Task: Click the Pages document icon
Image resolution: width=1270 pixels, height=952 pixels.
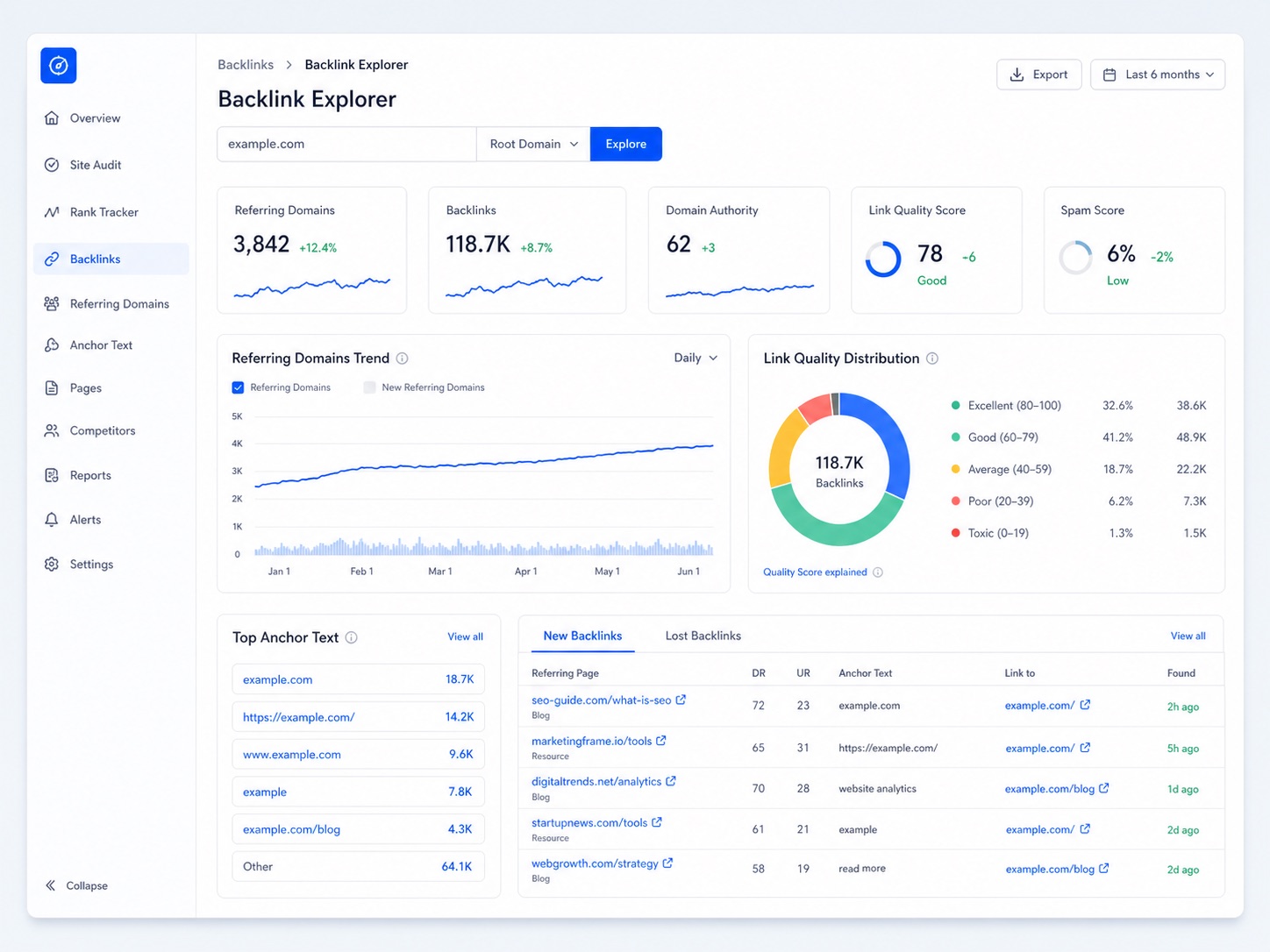Action: [x=52, y=388]
